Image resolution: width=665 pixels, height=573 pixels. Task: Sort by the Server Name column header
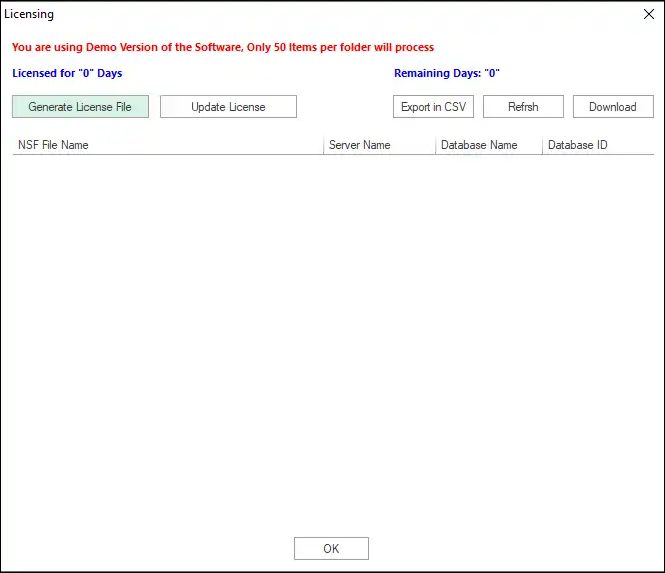click(380, 145)
